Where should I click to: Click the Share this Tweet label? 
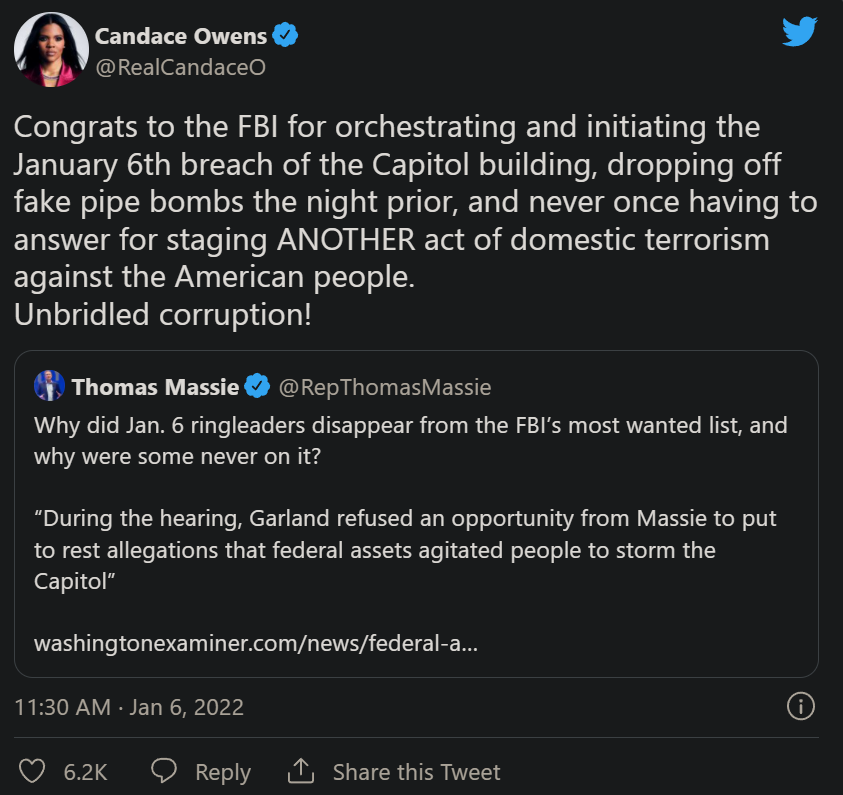pyautogui.click(x=416, y=772)
